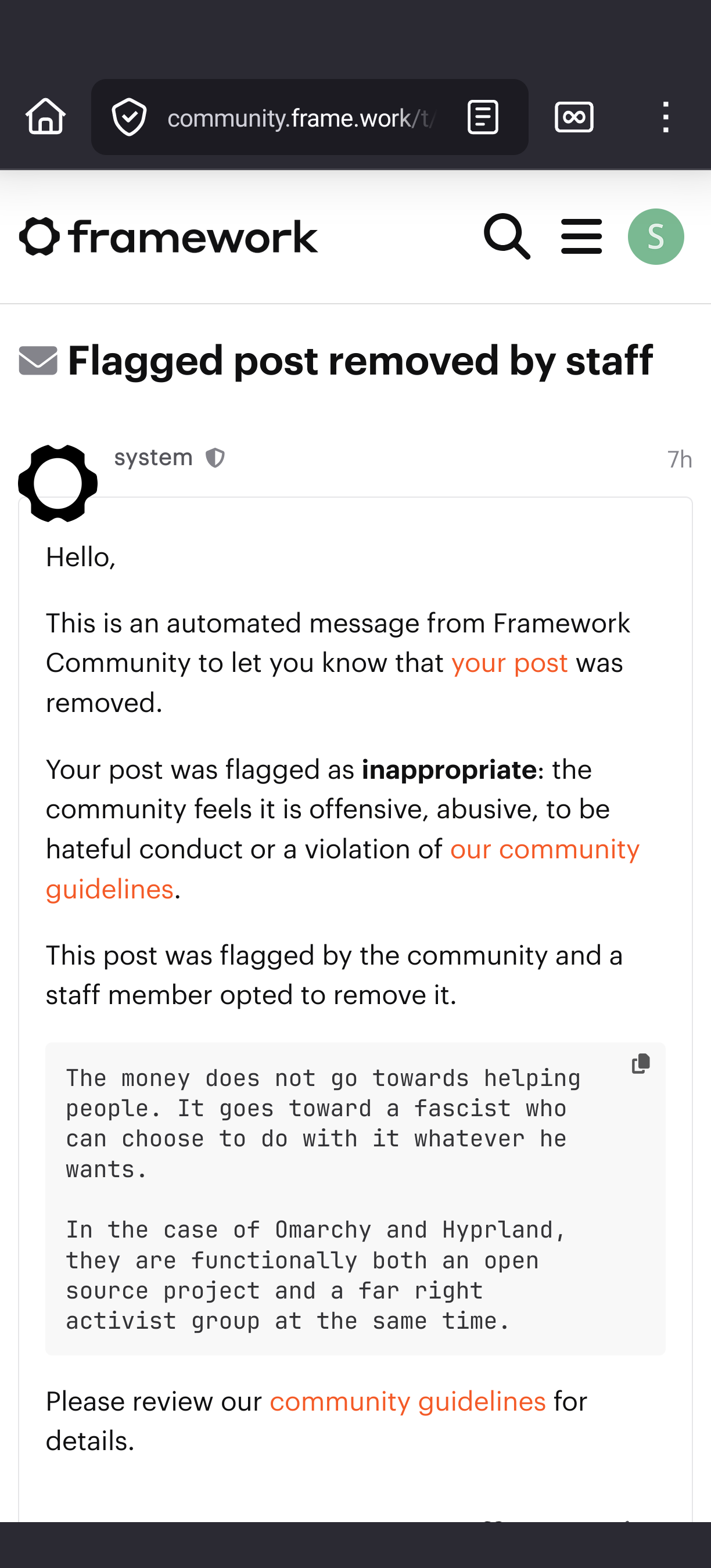Copy the quoted code block contents

tap(640, 1063)
